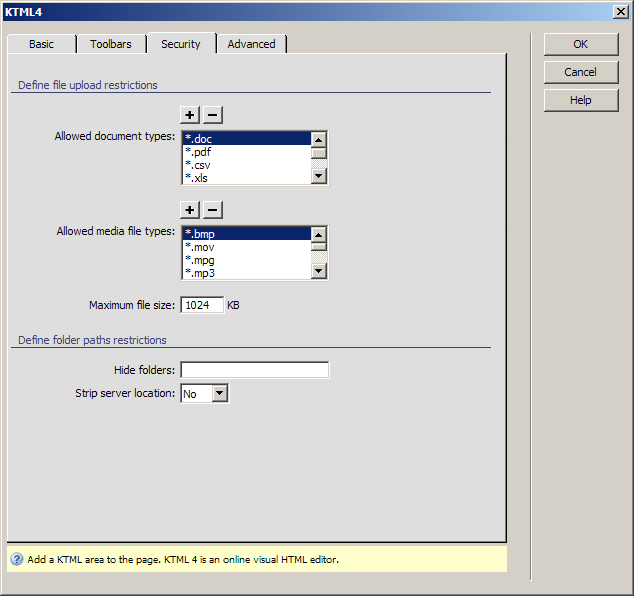Switch to the Toolbars tab

111,44
